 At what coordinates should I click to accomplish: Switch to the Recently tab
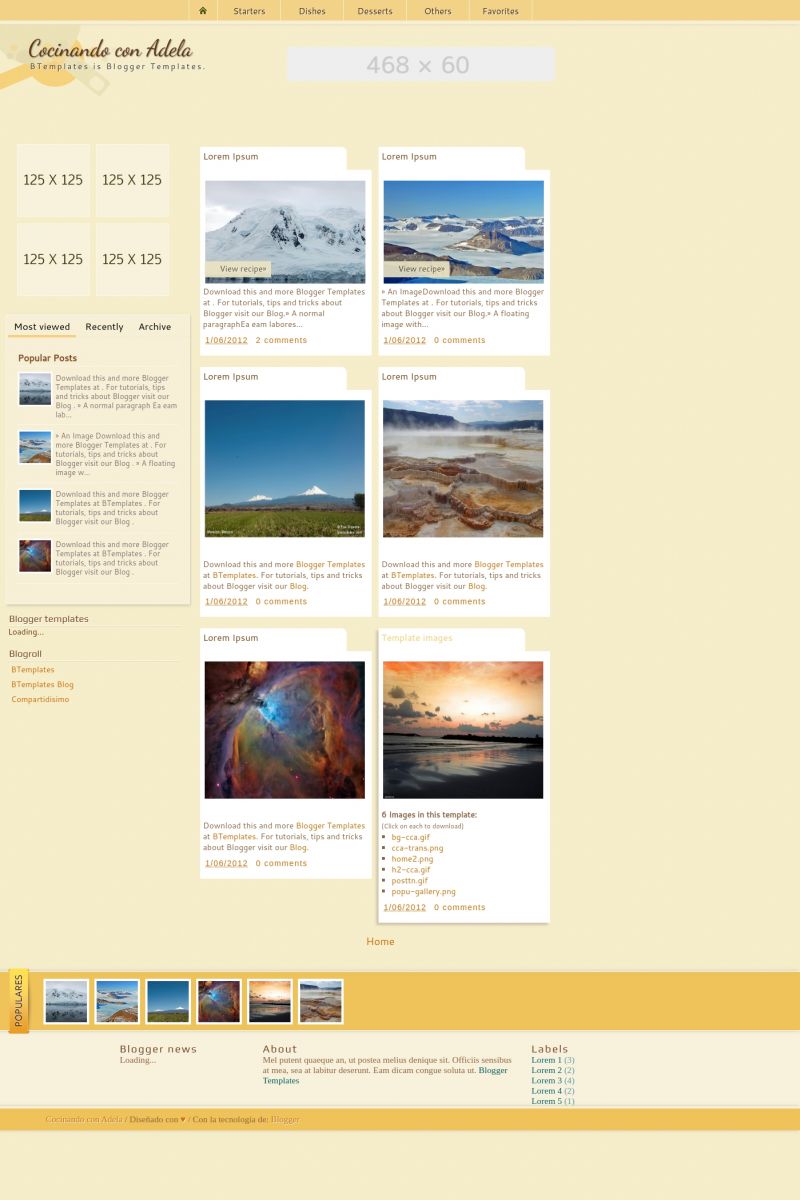[104, 327]
